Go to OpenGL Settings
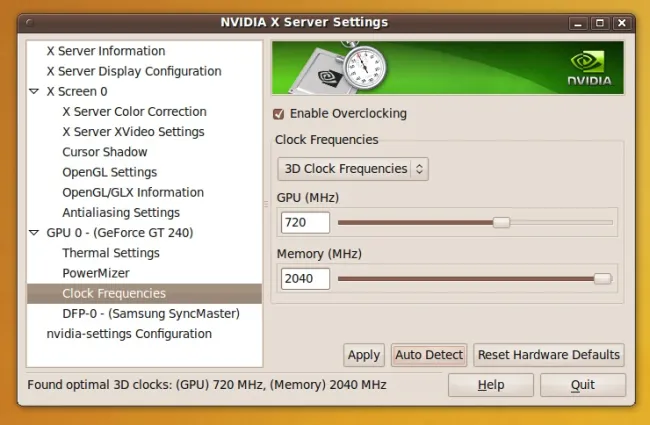650x425 pixels. pos(109,172)
